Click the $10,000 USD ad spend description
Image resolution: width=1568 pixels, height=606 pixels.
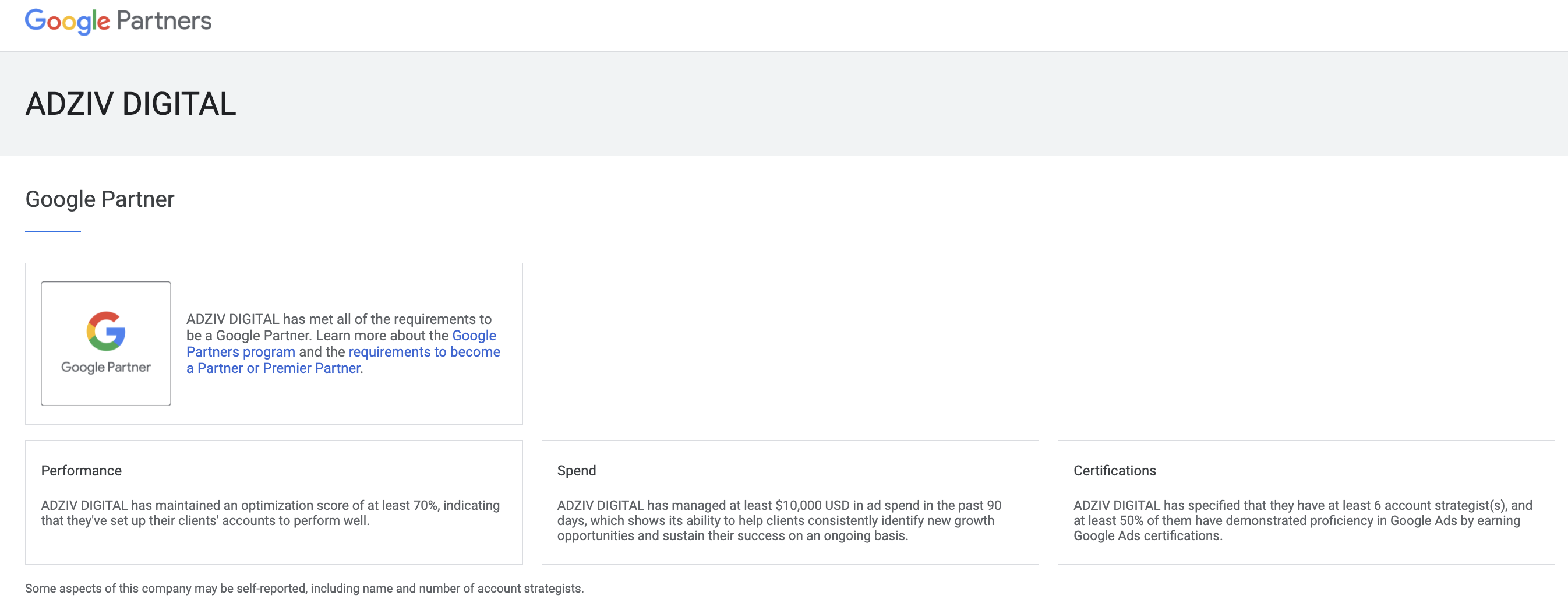779,520
